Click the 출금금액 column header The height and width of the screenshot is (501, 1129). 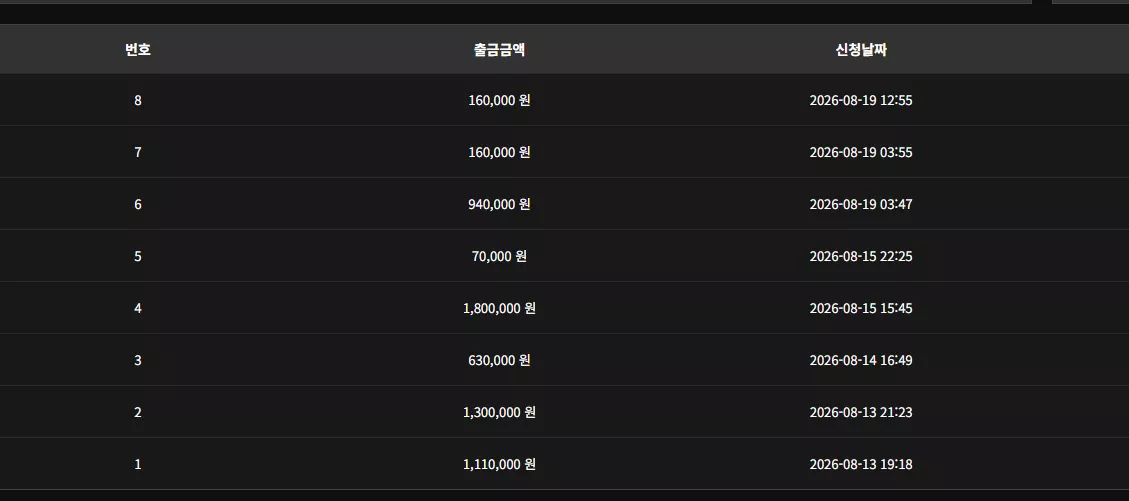pyautogui.click(x=499, y=50)
